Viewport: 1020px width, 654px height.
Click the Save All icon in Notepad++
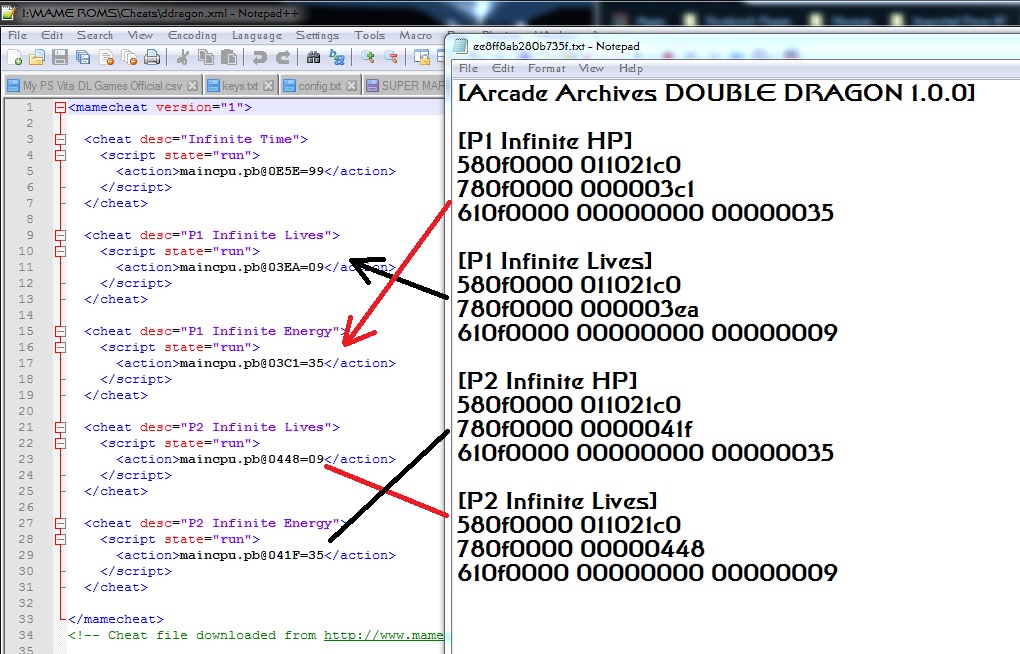[83, 58]
